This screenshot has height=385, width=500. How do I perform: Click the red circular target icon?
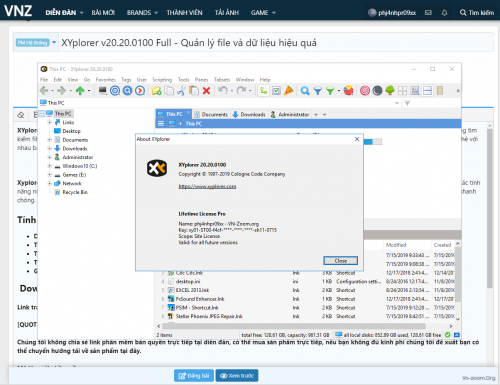[x=365, y=90]
